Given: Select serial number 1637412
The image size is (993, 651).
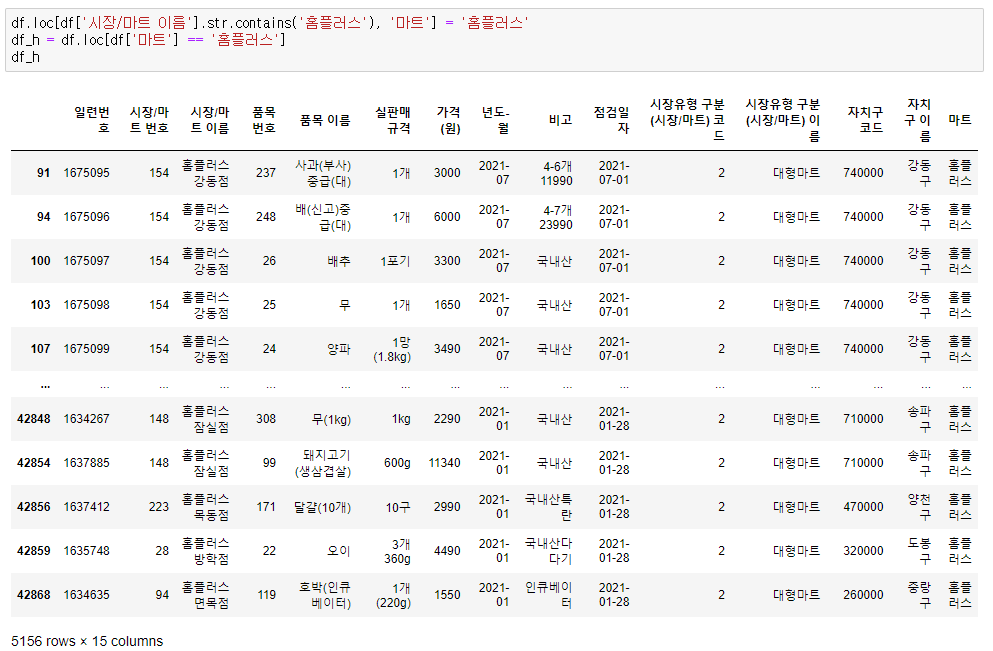Looking at the screenshot, I should [x=86, y=507].
